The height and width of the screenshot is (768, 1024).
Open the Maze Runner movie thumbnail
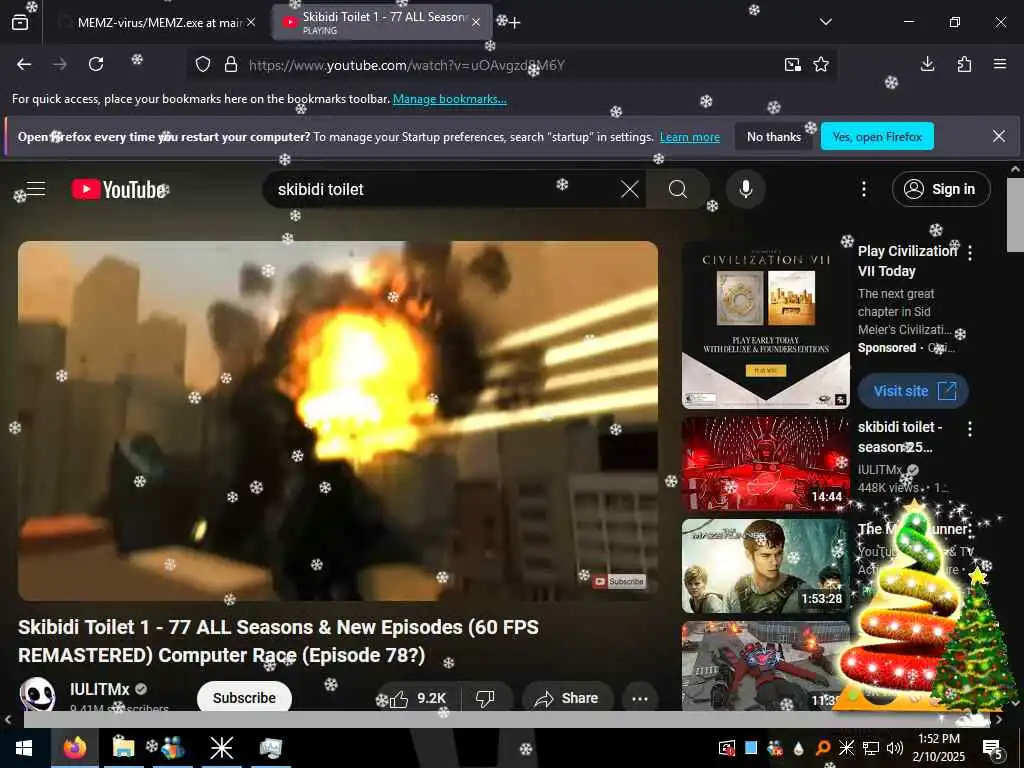pos(765,566)
